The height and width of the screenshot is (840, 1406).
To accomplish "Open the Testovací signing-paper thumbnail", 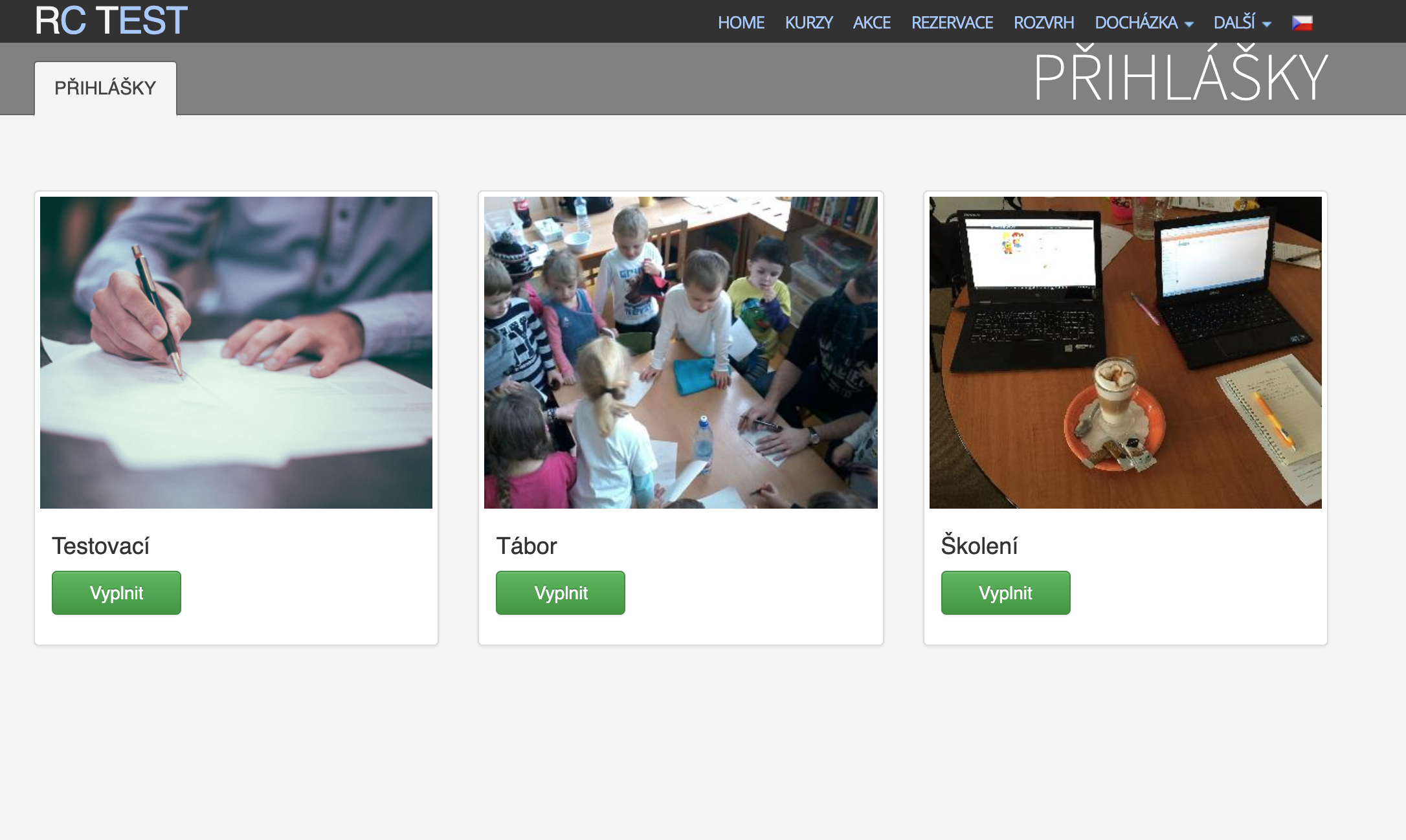I will (x=236, y=353).
